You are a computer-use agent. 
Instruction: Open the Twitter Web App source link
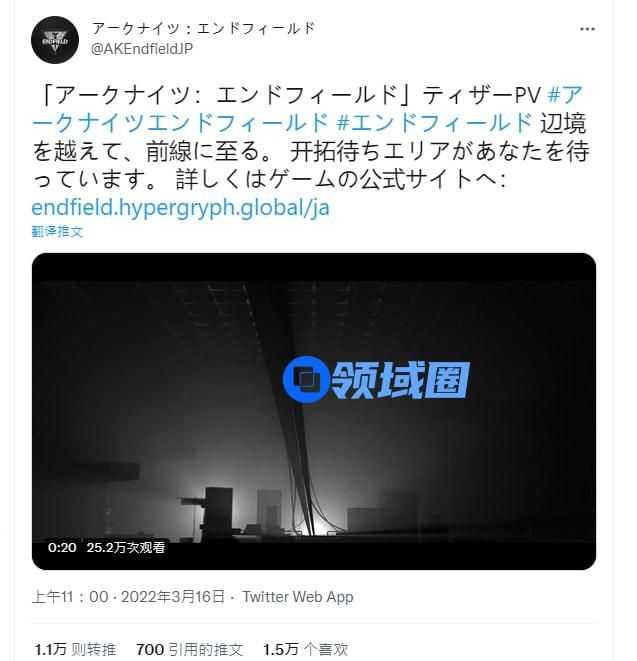(x=298, y=597)
